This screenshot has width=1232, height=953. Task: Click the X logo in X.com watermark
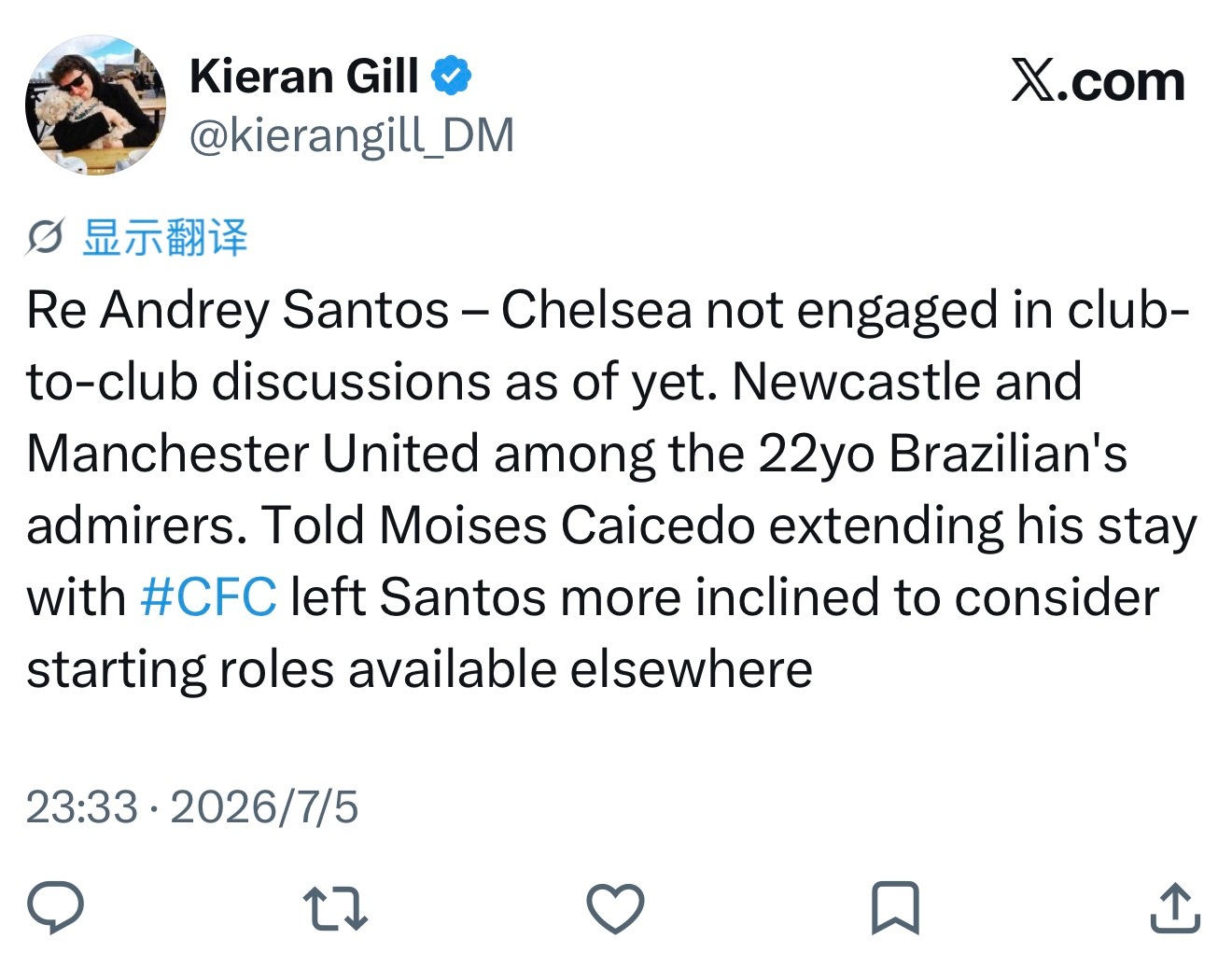1035,82
